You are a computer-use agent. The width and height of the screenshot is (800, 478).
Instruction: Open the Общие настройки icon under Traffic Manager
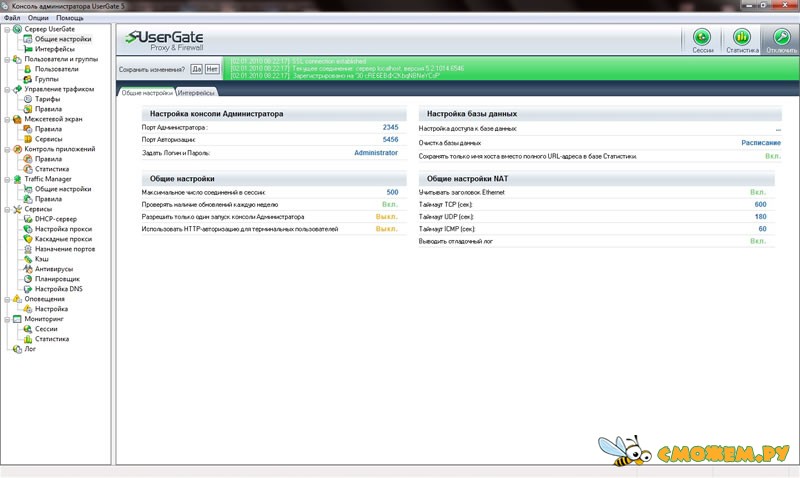pyautogui.click(x=28, y=189)
